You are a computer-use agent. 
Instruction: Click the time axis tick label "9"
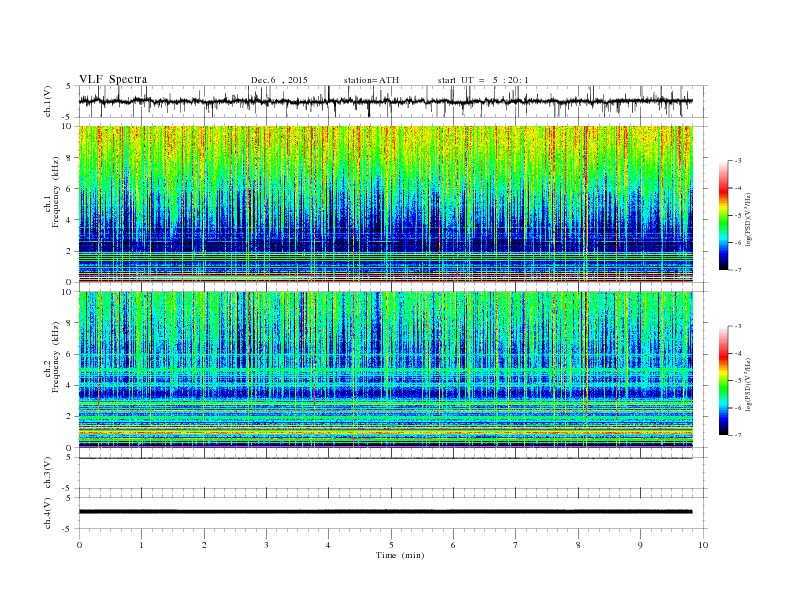[640, 545]
